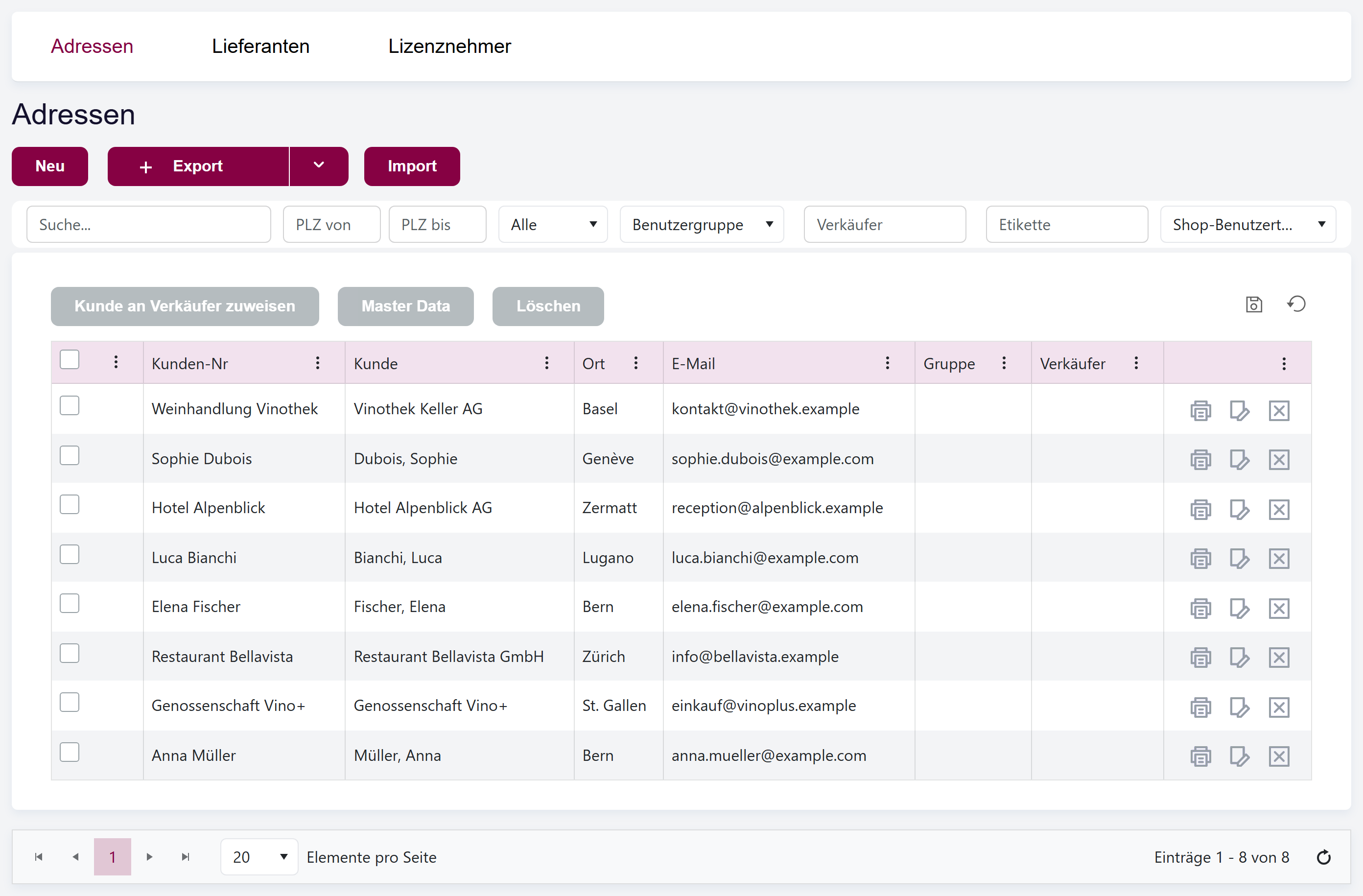
Task: Tick the select-all header checkbox
Action: [x=70, y=360]
